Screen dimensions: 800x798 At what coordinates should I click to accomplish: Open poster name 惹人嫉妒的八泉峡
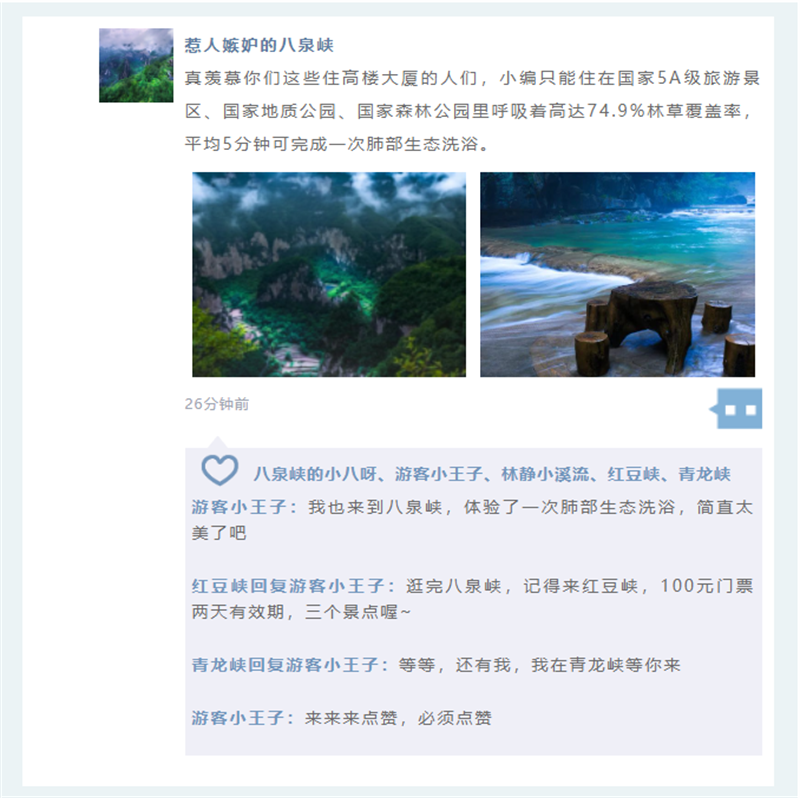[x=259, y=45]
